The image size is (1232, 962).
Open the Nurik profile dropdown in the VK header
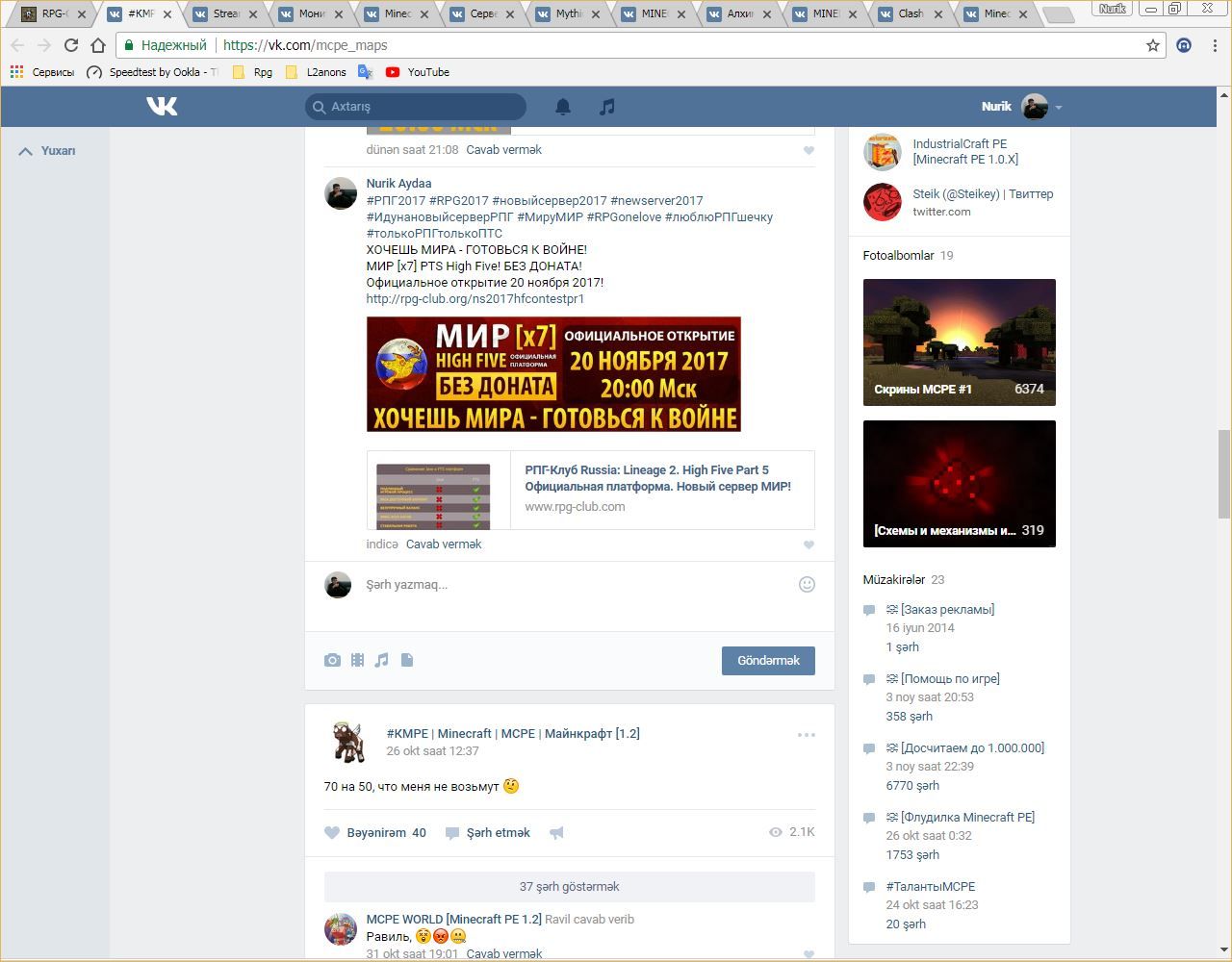[x=1021, y=107]
